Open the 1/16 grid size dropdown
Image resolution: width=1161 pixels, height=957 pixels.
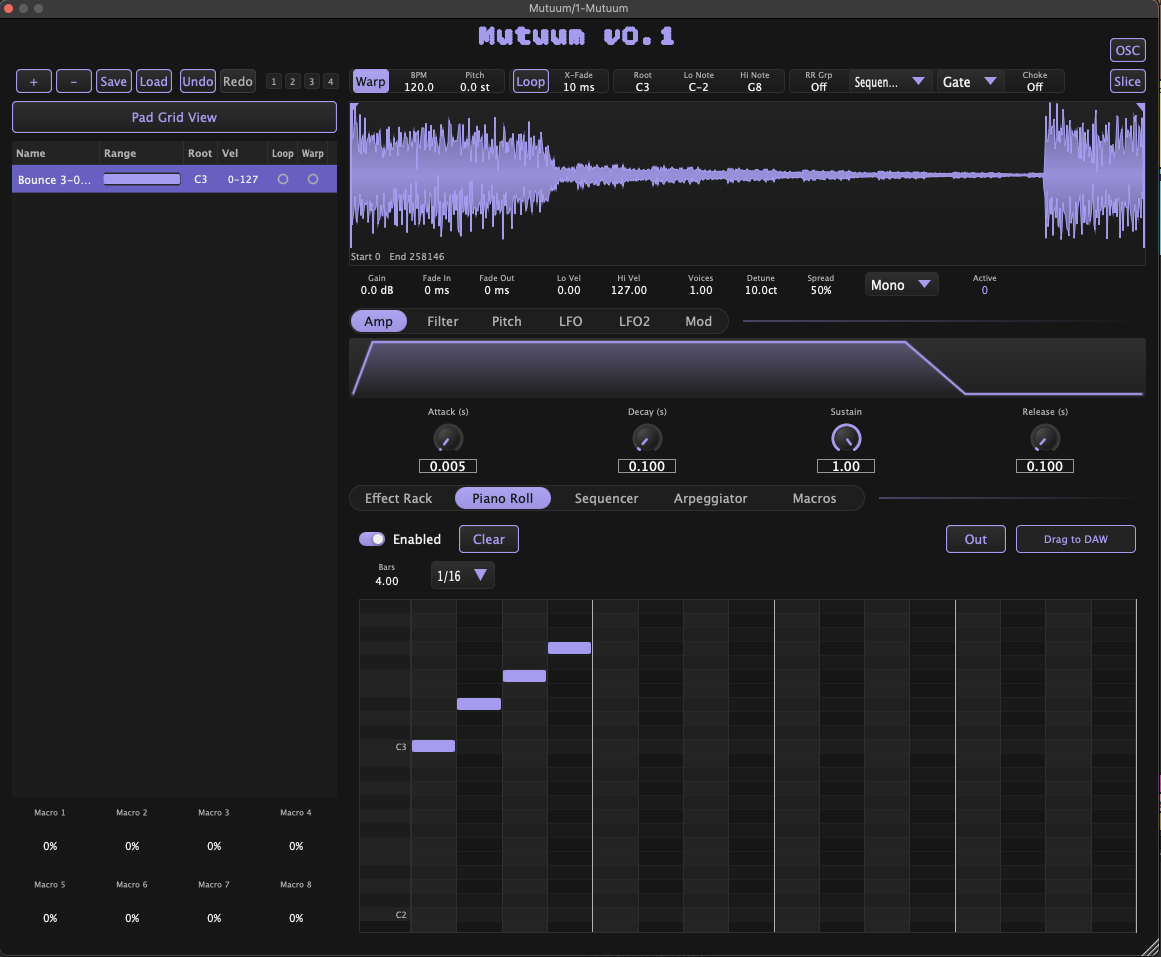click(x=462, y=576)
